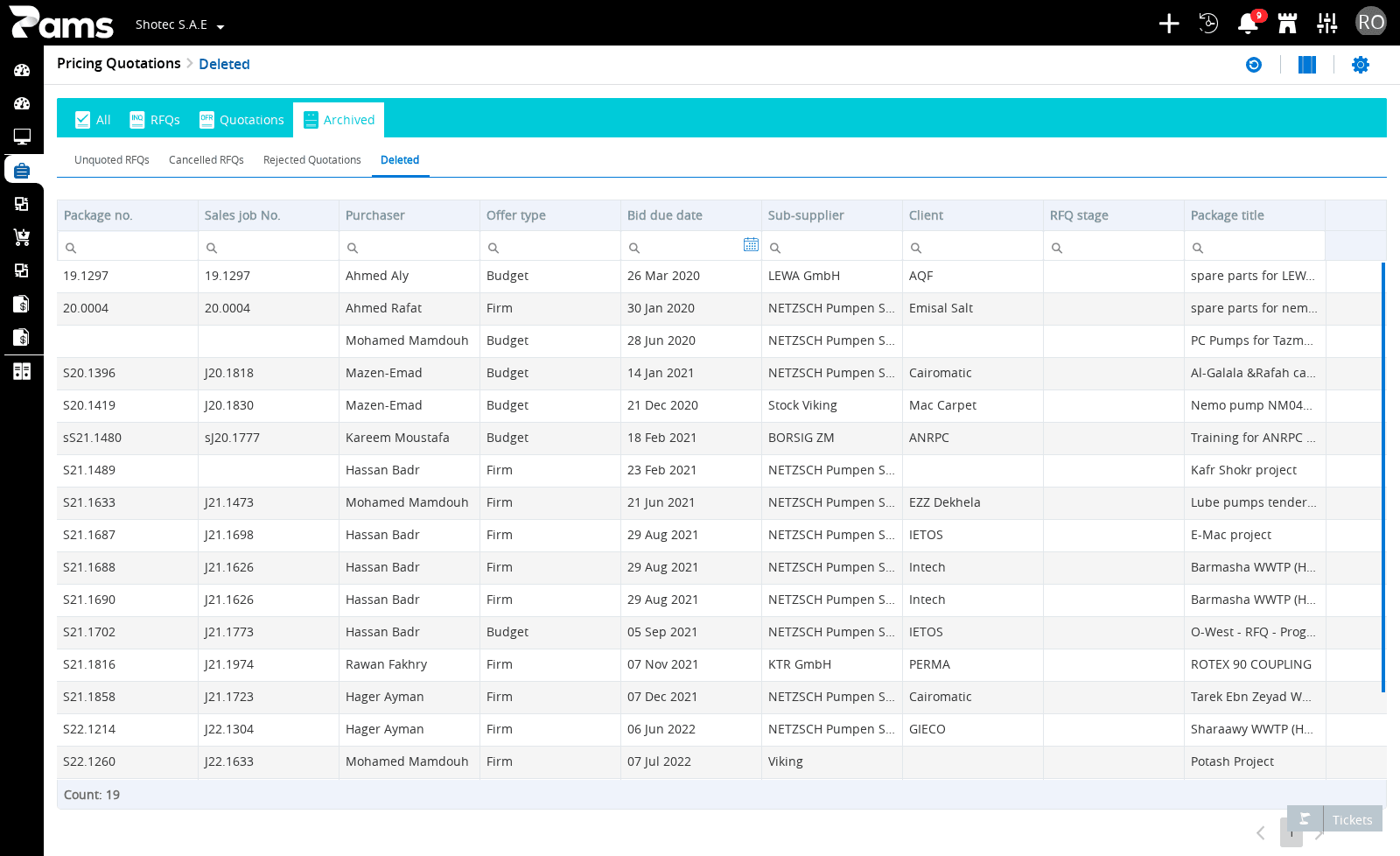Select the ROTEX 90 COUPLING title cell
This screenshot has width=1400, height=856.
[x=1255, y=664]
